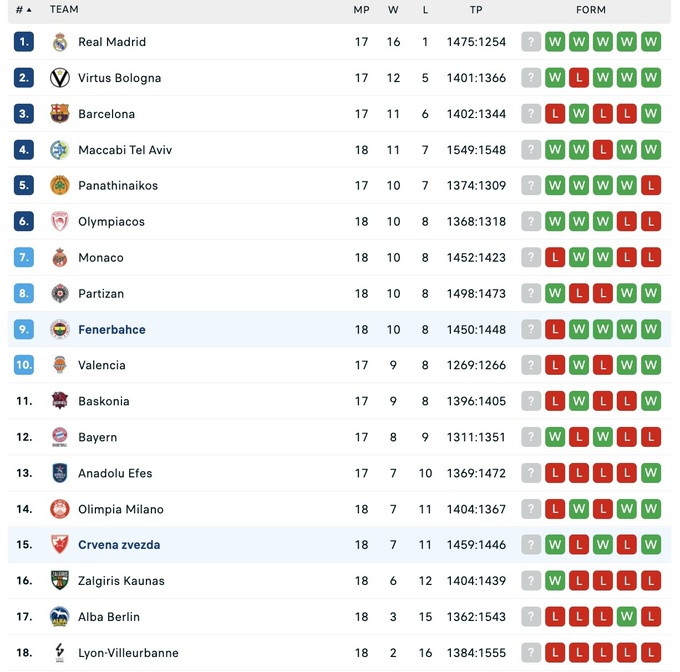This screenshot has width=680, height=672.
Task: Click Anadolu Efes' green W form badge
Action: coord(651,473)
